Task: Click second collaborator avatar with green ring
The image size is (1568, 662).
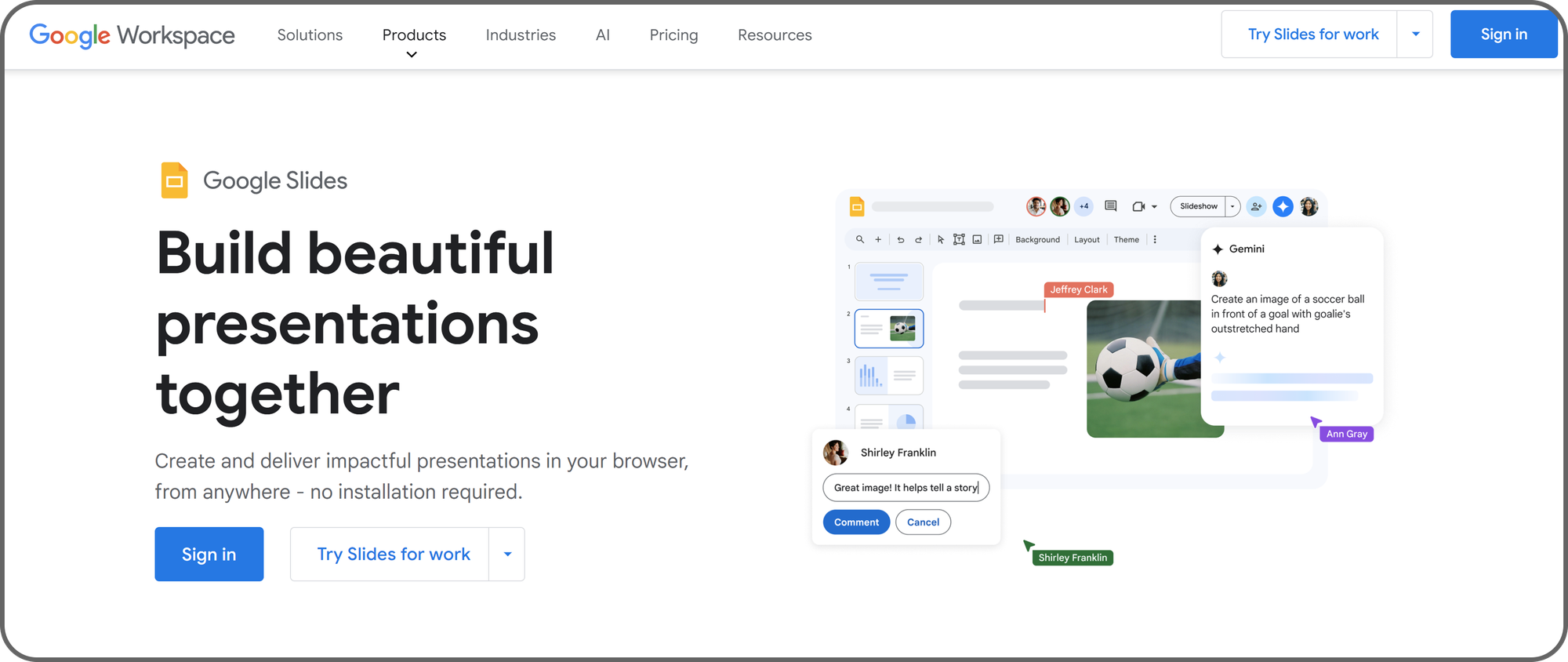Action: click(x=1060, y=206)
